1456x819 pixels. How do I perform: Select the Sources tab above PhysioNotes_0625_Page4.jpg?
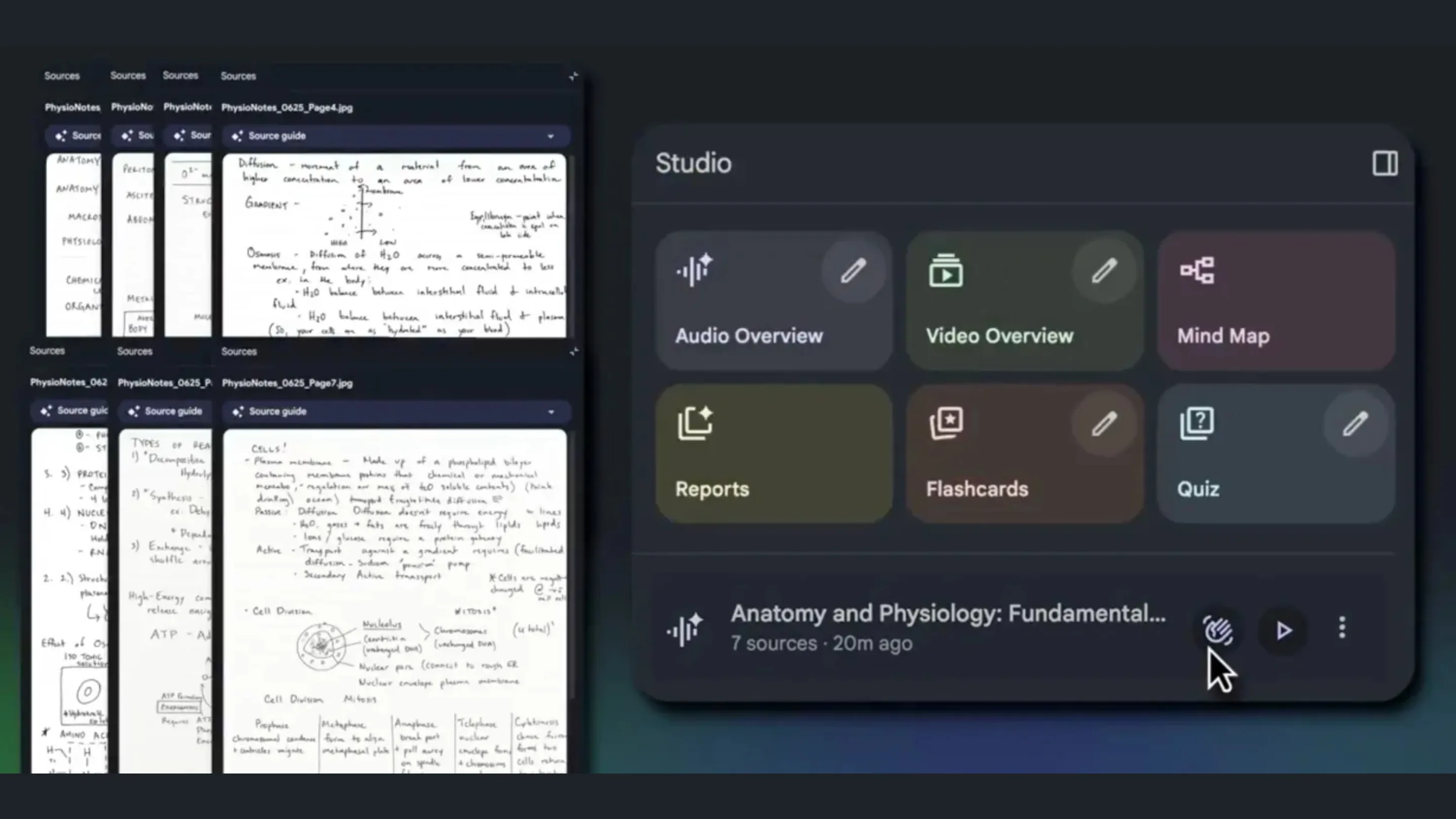(238, 75)
